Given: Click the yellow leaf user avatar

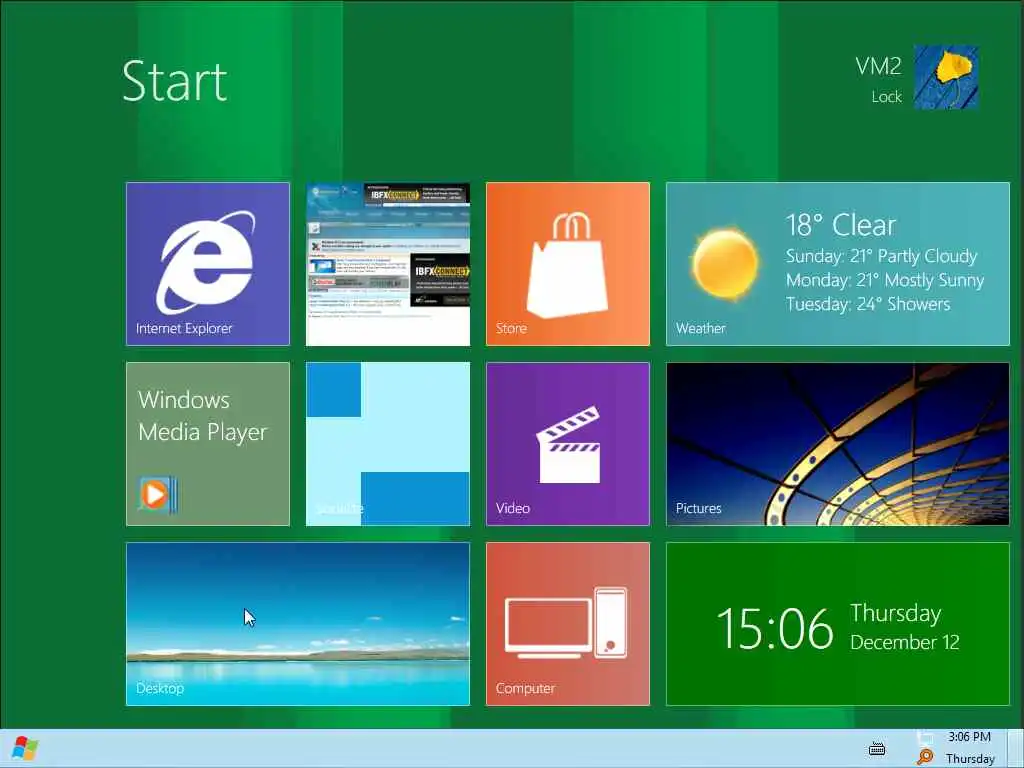Looking at the screenshot, I should 946,77.
